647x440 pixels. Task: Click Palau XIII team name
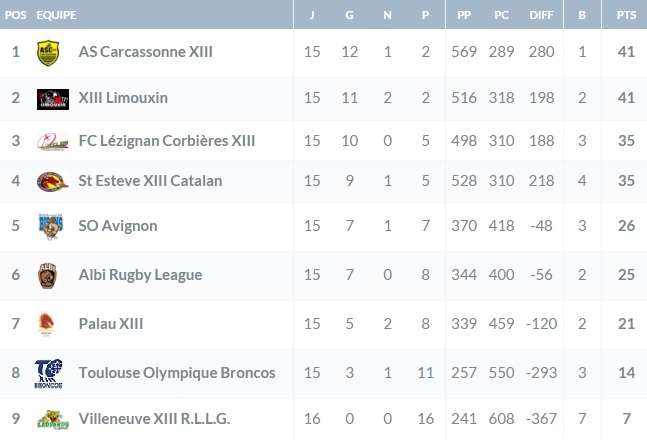(111, 324)
